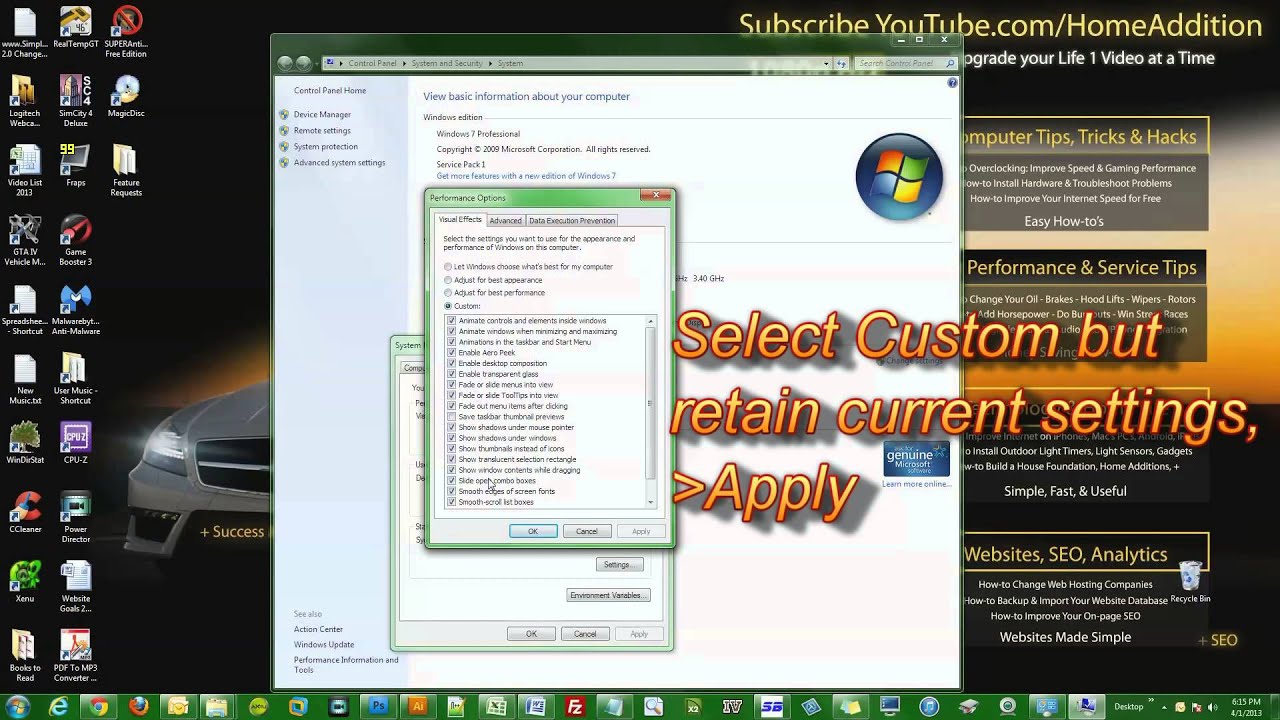This screenshot has width=1280, height=720.
Task: Click the taskbar clock showing 6:15 PM
Action: 1246,706
